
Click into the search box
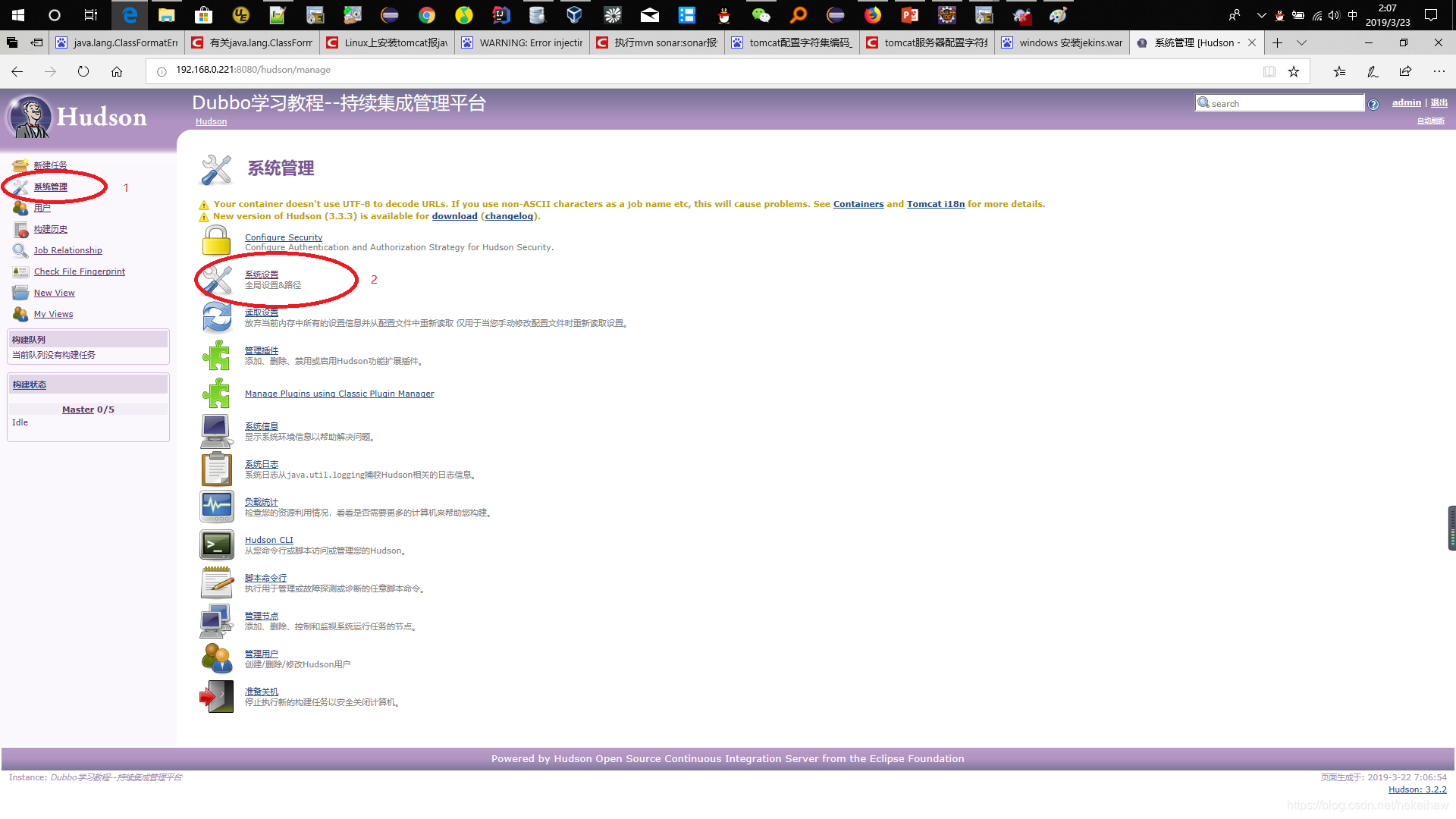click(1280, 103)
